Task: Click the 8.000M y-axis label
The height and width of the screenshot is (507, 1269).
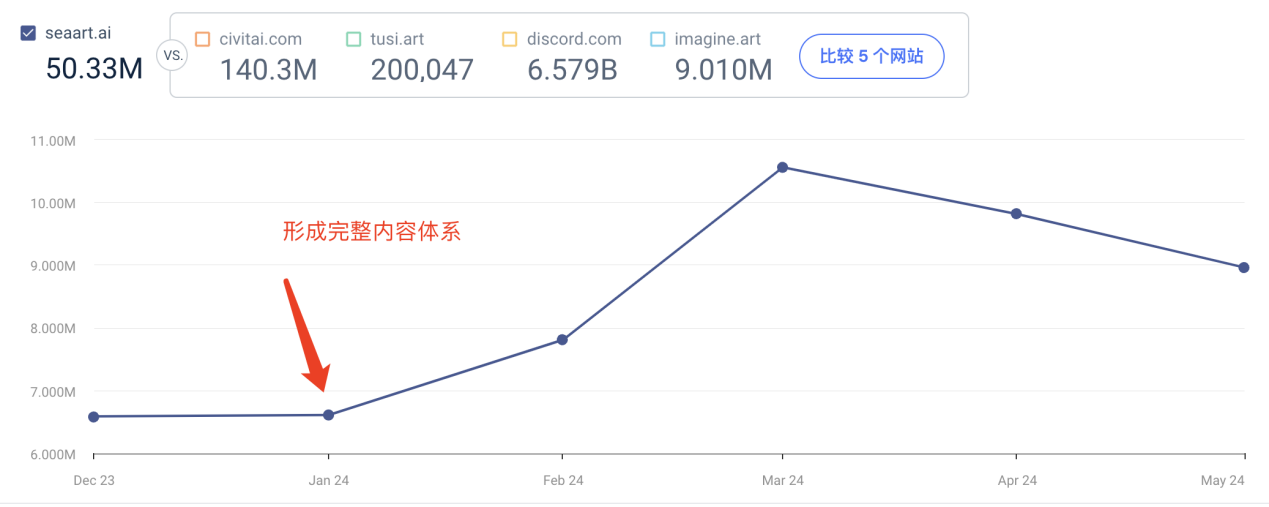Action: (54, 329)
